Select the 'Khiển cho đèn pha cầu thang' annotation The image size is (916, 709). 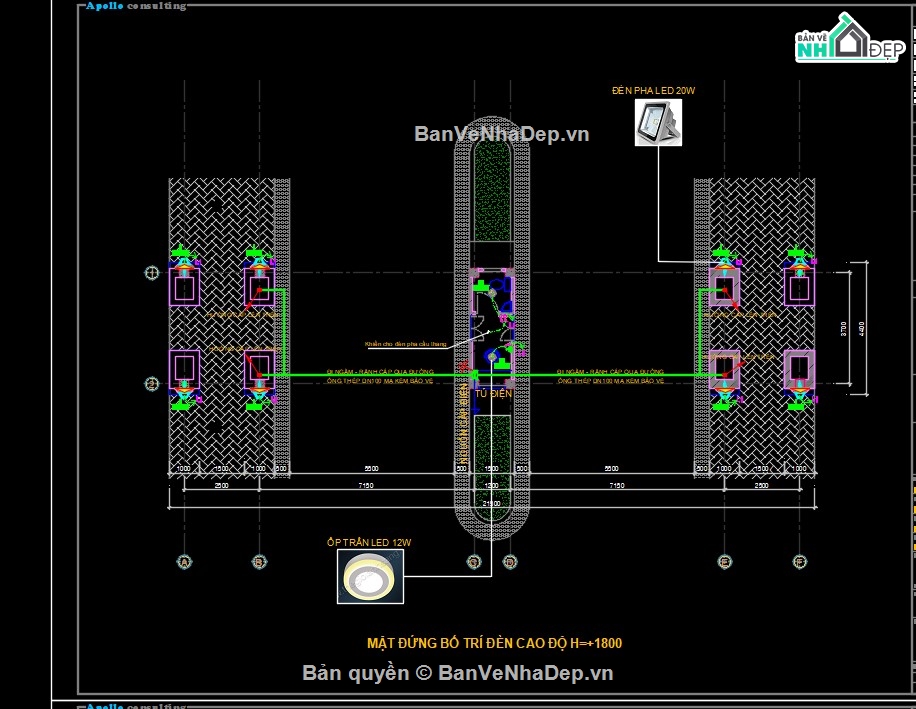coord(405,344)
